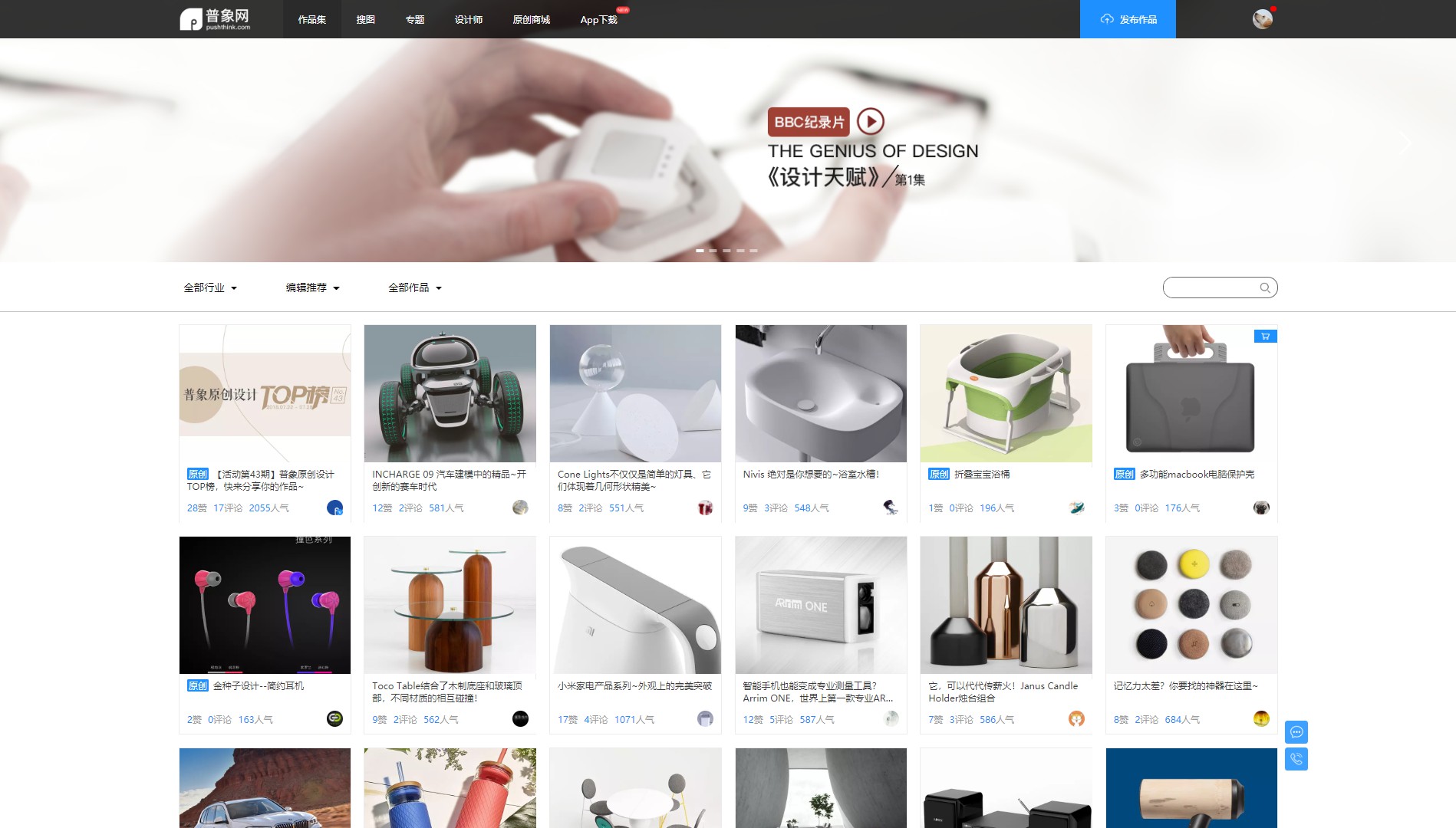Viewport: 1456px width, 828px height.
Task: Click the floating phone contact icon
Action: 1296,760
